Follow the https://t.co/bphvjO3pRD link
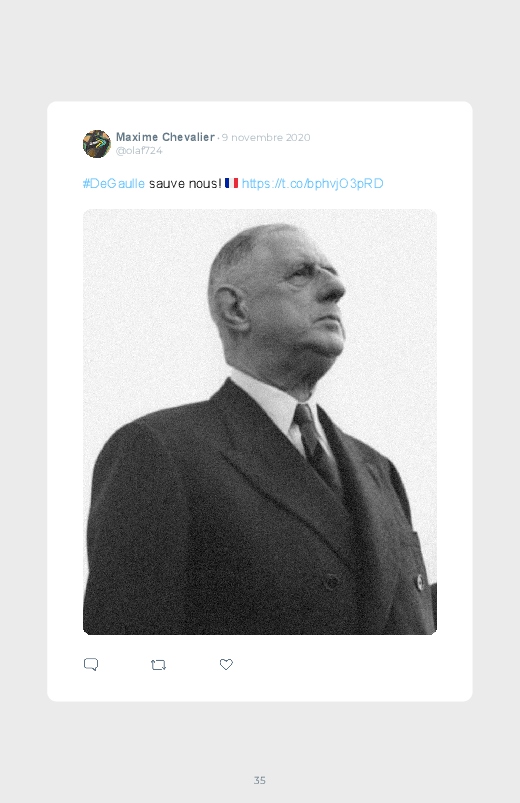The height and width of the screenshot is (803, 520). coord(313,183)
